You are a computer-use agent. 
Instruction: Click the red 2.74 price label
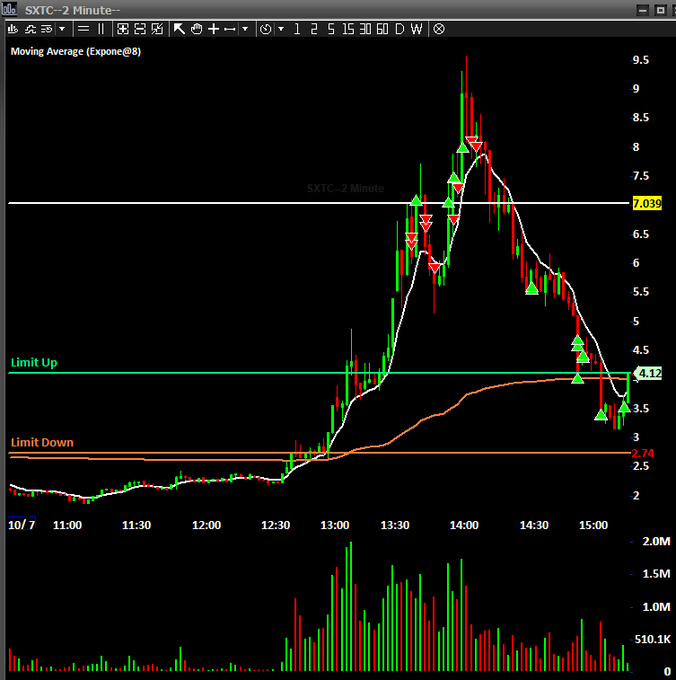point(643,453)
